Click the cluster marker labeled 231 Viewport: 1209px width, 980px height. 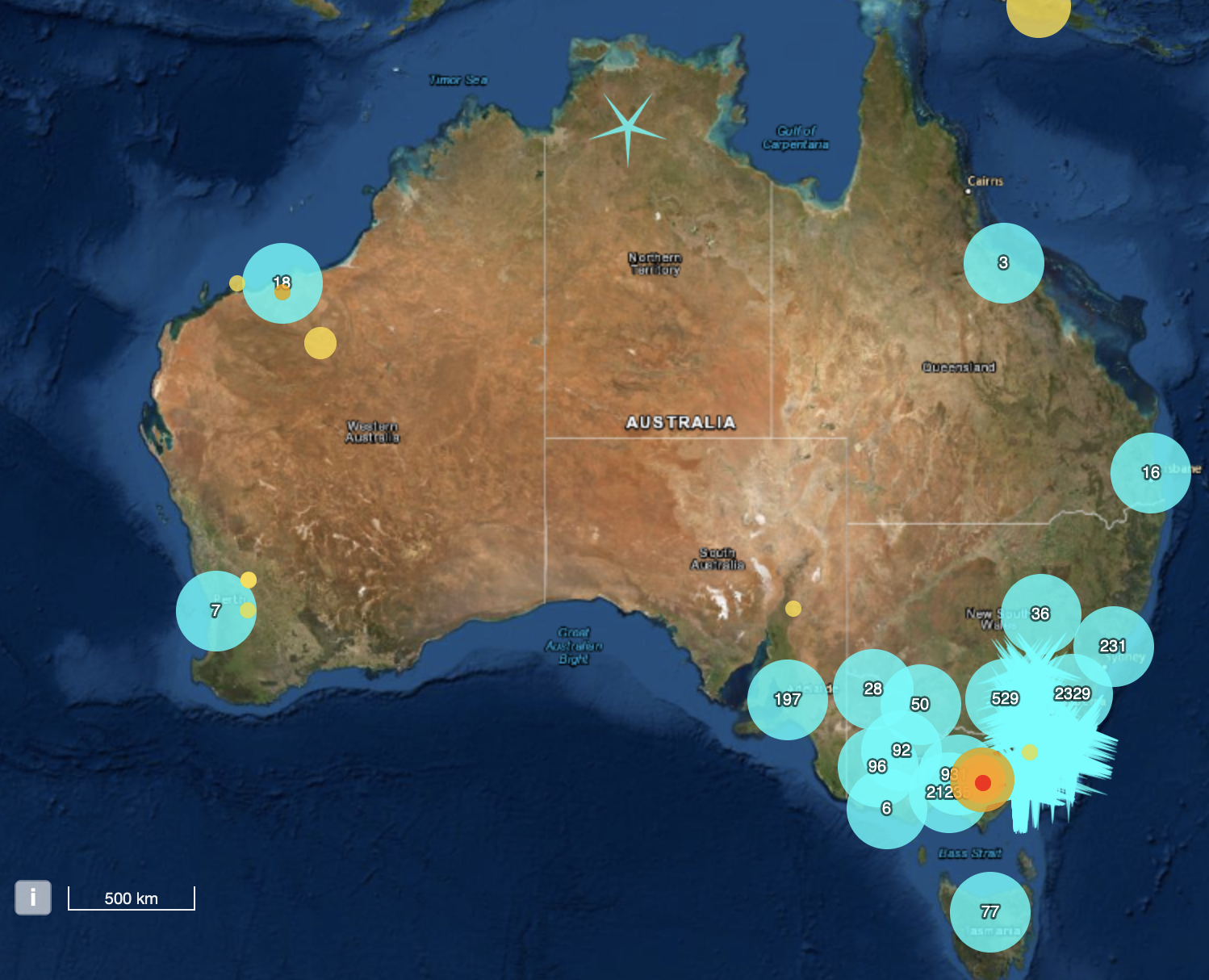(1114, 647)
